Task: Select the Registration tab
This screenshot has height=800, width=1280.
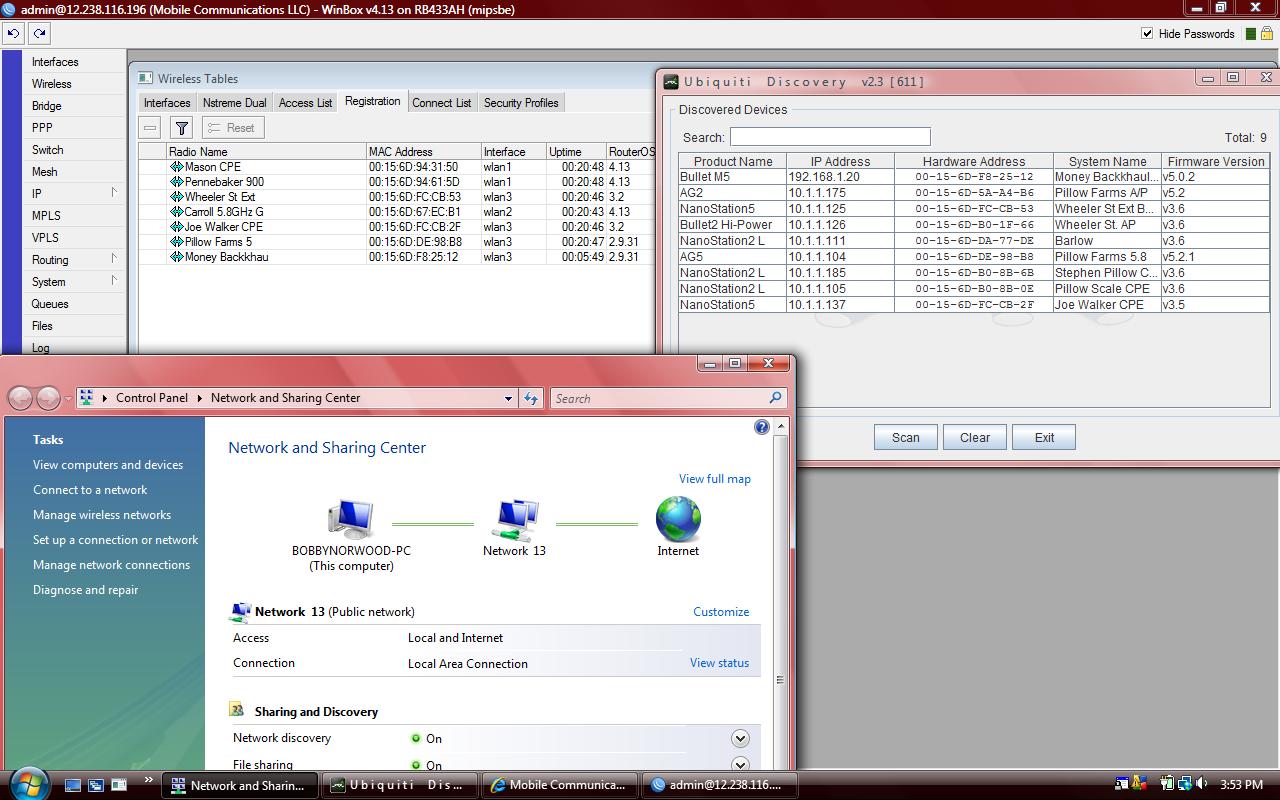Action: [x=372, y=102]
